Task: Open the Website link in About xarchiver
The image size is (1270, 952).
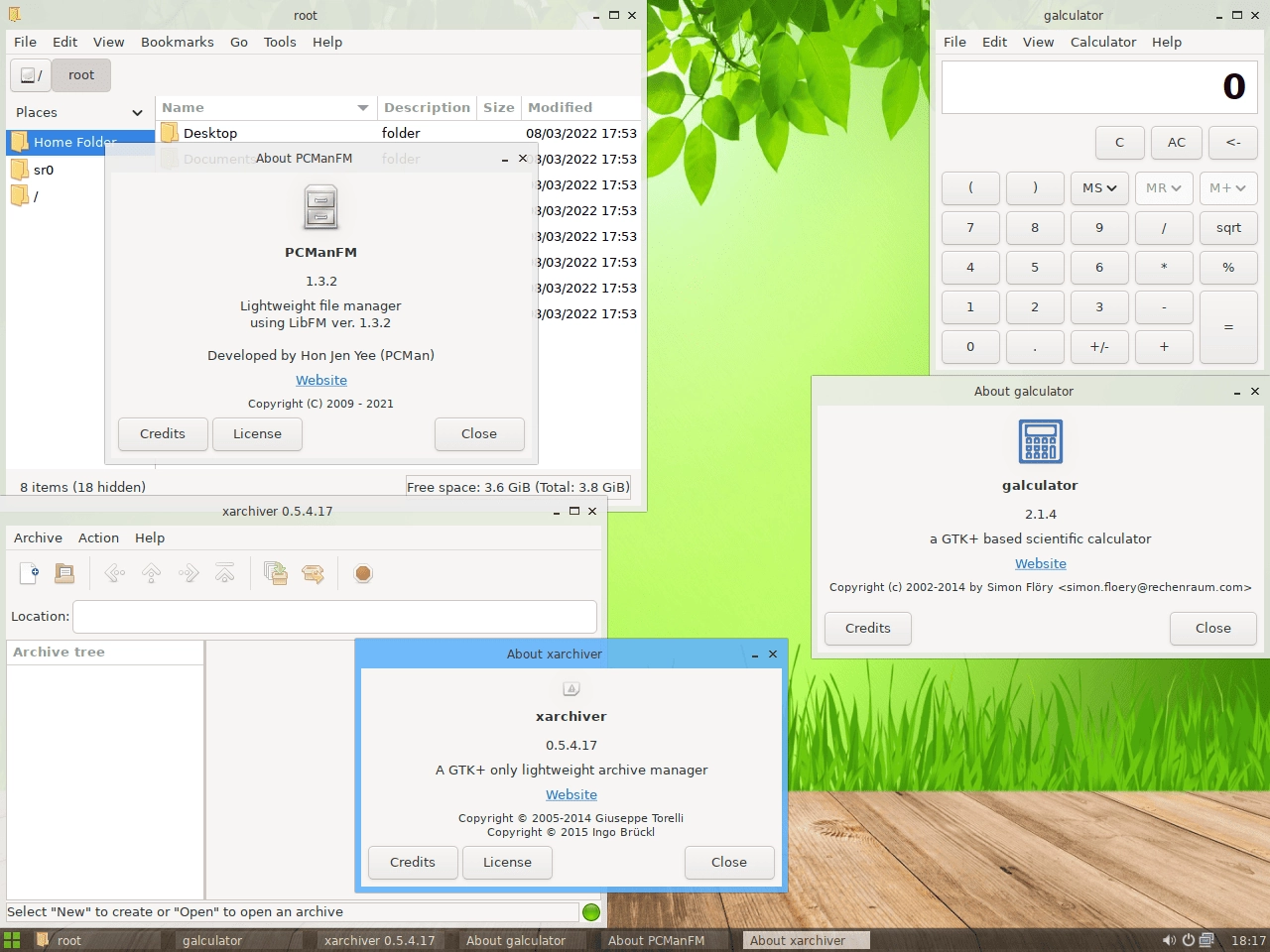Action: [571, 794]
